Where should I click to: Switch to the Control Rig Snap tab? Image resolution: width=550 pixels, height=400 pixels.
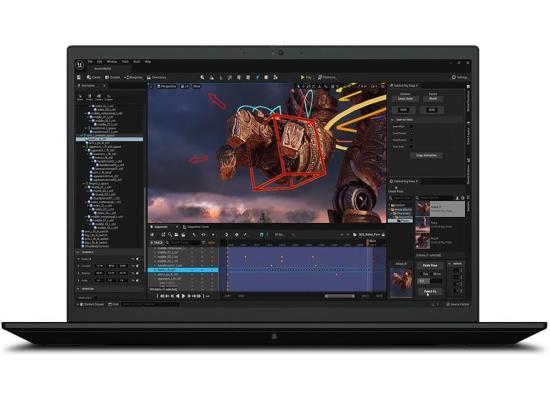[404, 86]
